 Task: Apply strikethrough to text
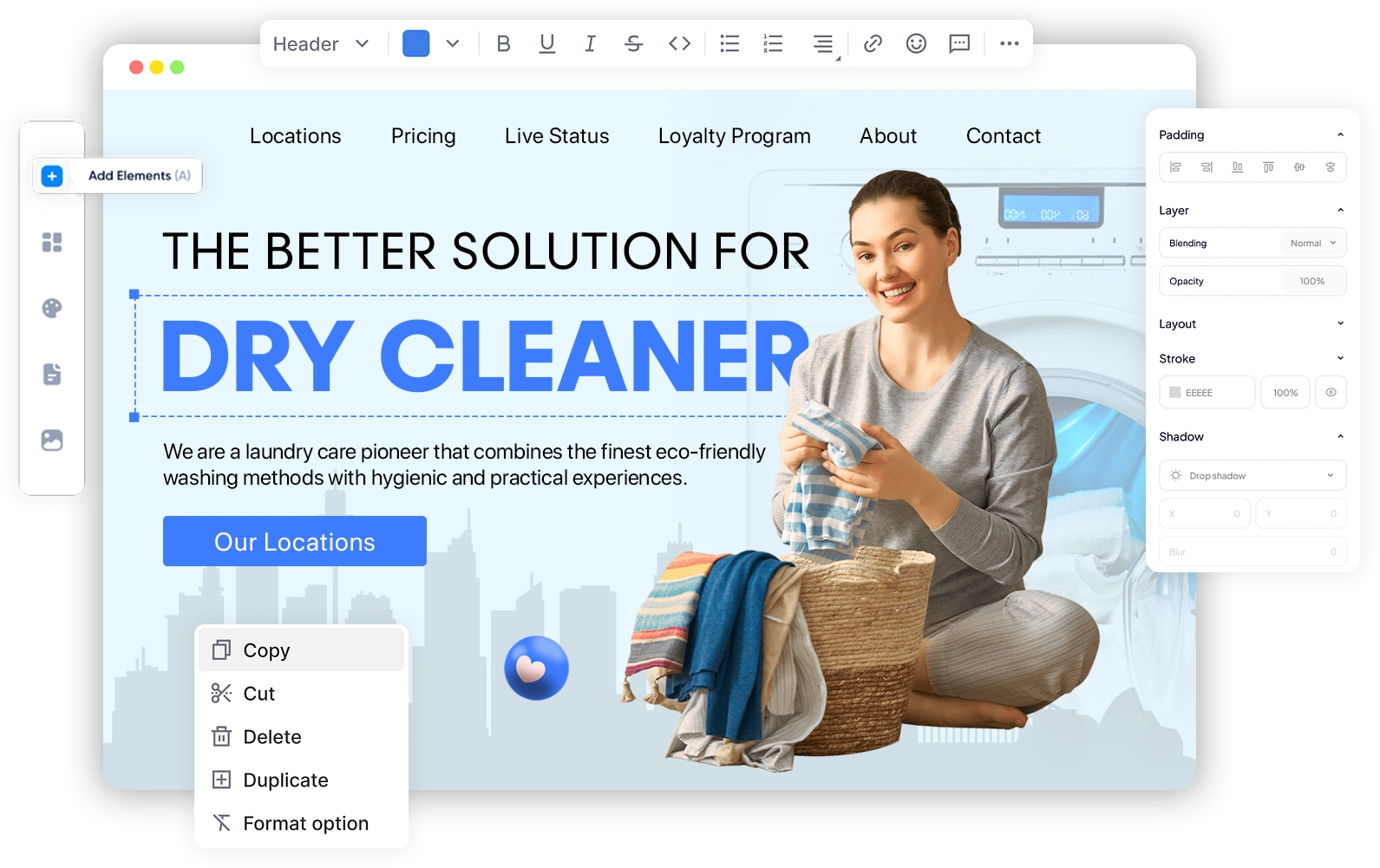pos(633,43)
